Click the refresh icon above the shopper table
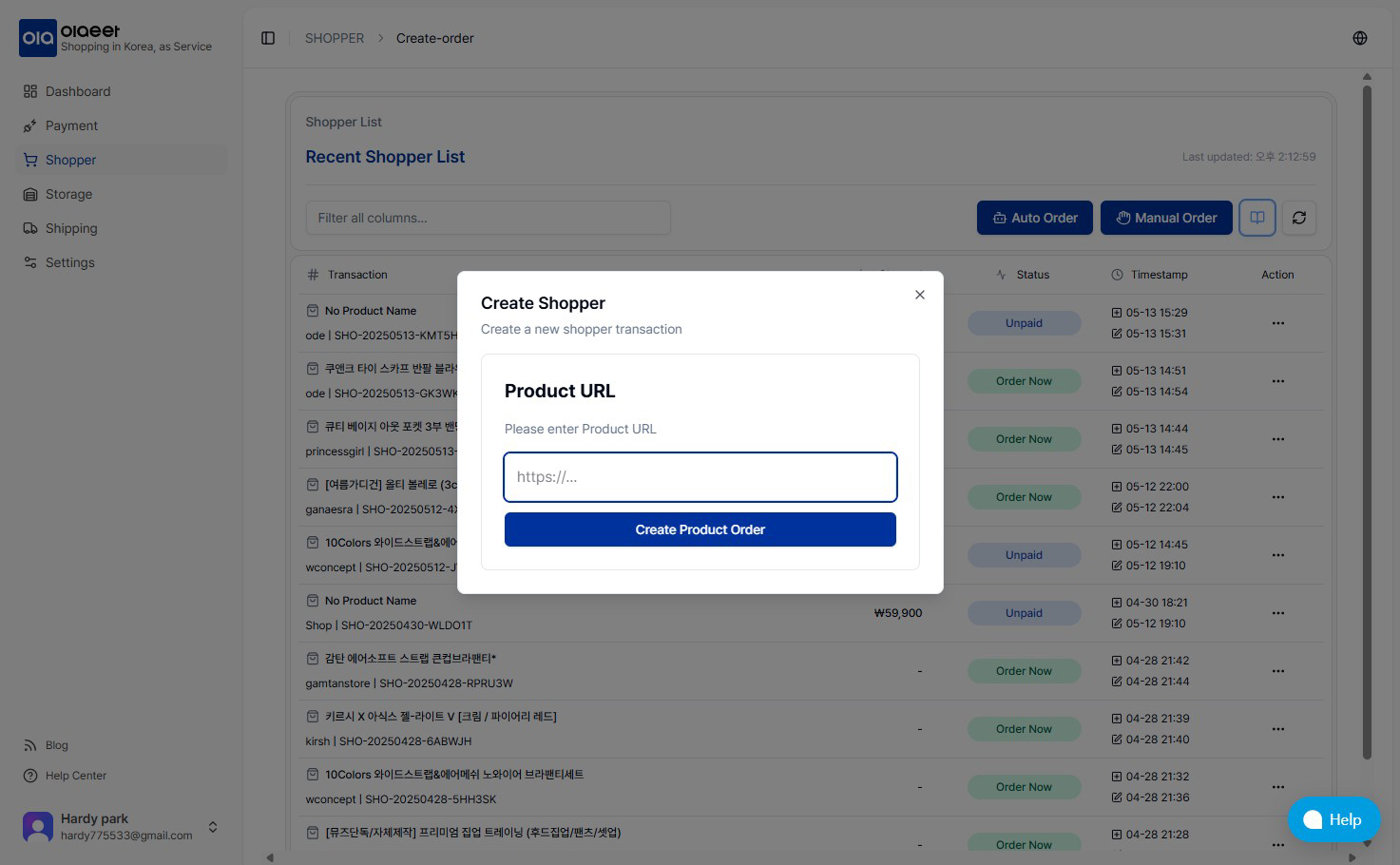The width and height of the screenshot is (1400, 865). (x=1298, y=218)
